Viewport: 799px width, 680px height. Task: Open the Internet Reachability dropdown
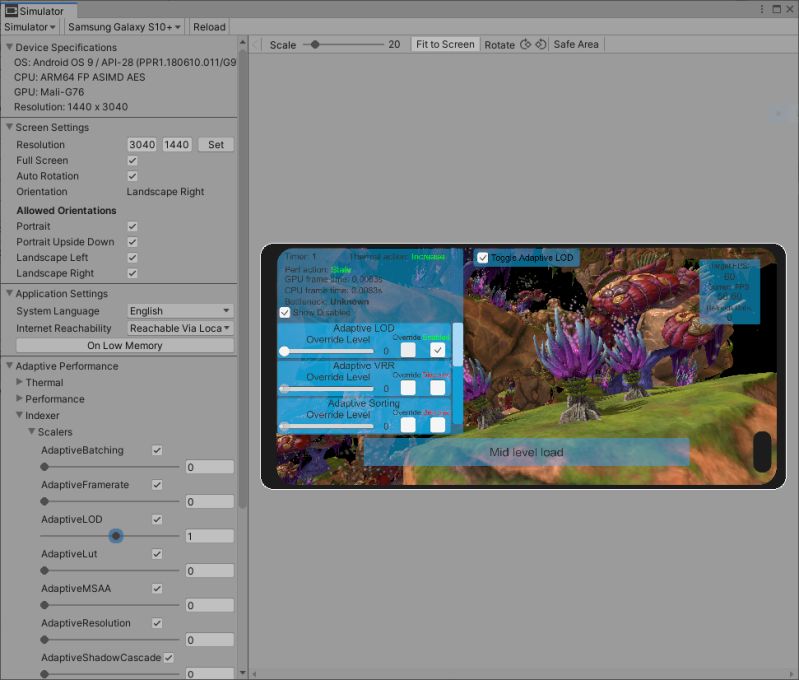(x=180, y=328)
